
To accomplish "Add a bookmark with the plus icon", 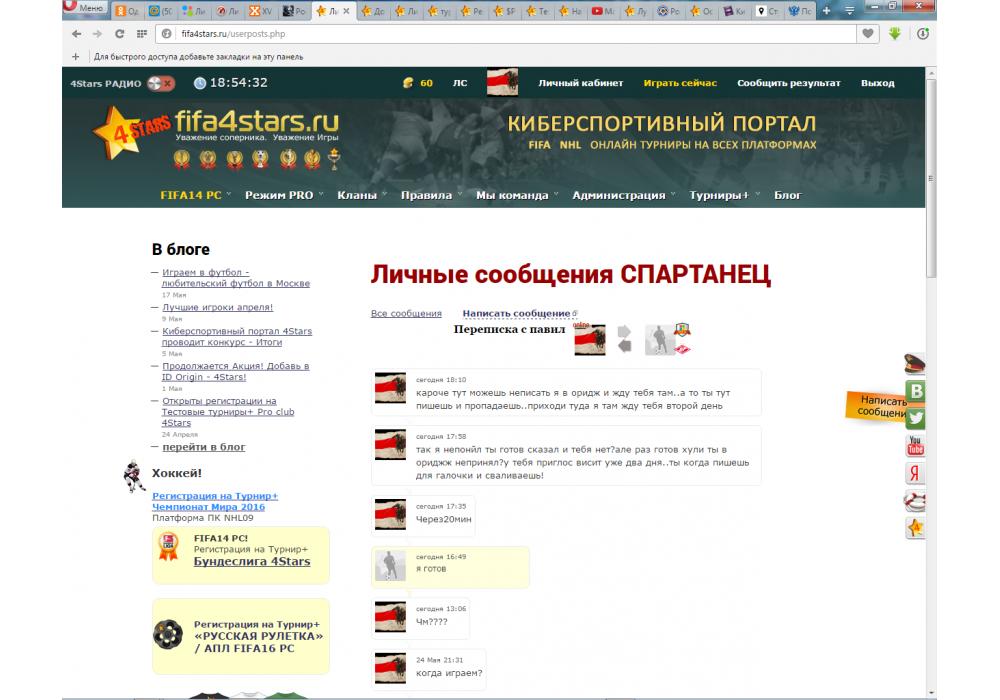I will pyautogui.click(x=75, y=57).
